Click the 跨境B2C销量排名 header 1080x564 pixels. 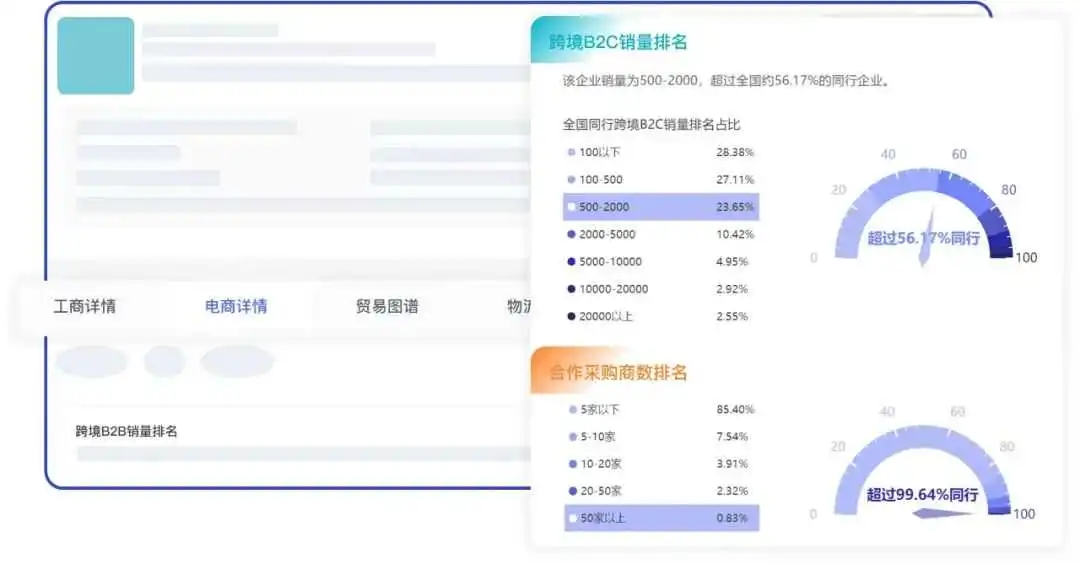click(x=618, y=42)
